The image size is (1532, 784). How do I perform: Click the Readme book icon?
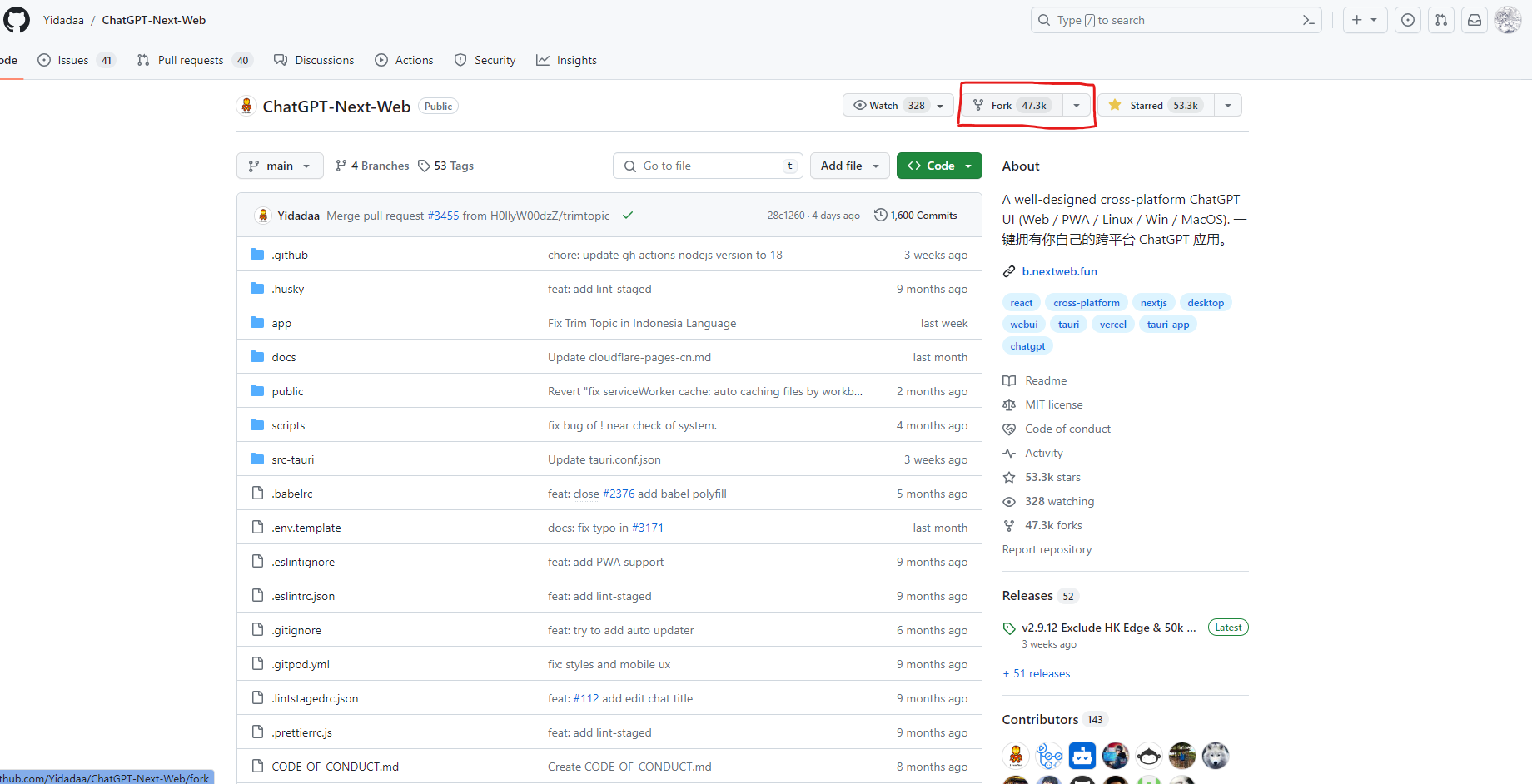point(1009,380)
